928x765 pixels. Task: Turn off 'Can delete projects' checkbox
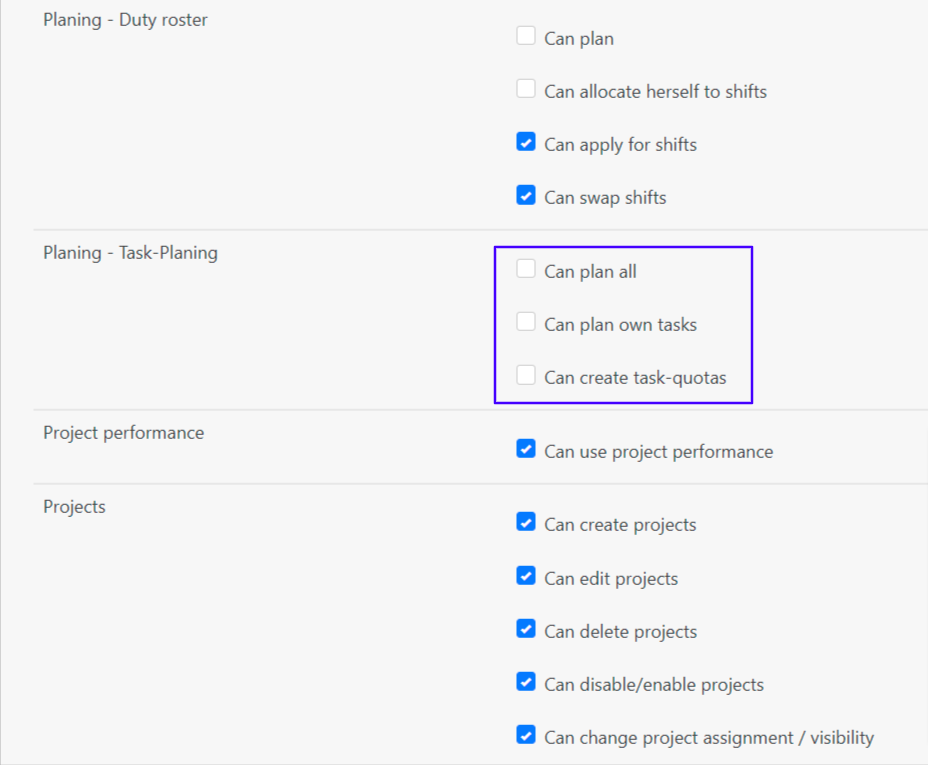click(x=526, y=629)
